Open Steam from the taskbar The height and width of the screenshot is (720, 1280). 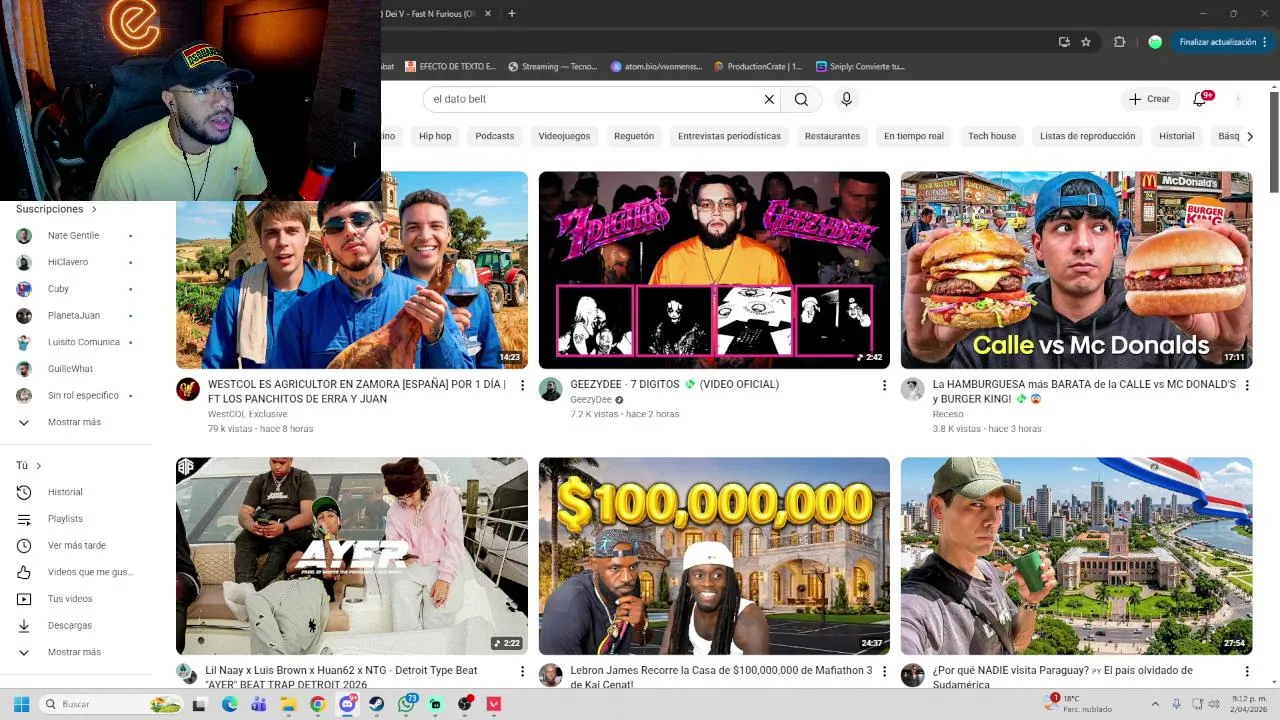pyautogui.click(x=377, y=704)
